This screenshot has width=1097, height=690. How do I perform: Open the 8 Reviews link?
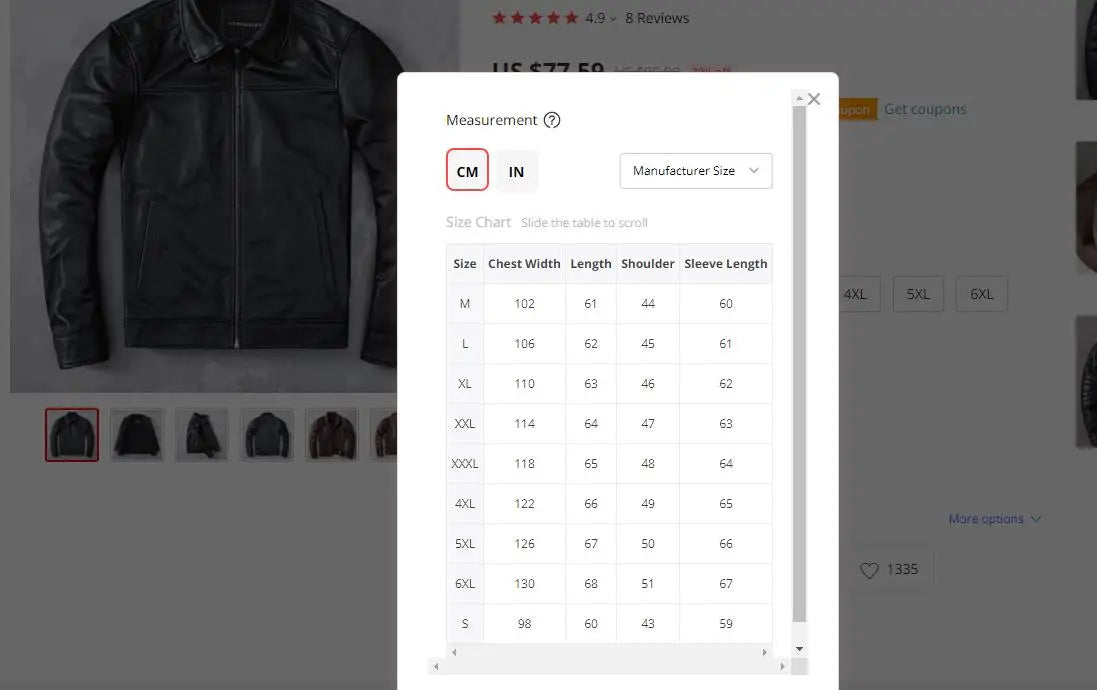pyautogui.click(x=656, y=18)
